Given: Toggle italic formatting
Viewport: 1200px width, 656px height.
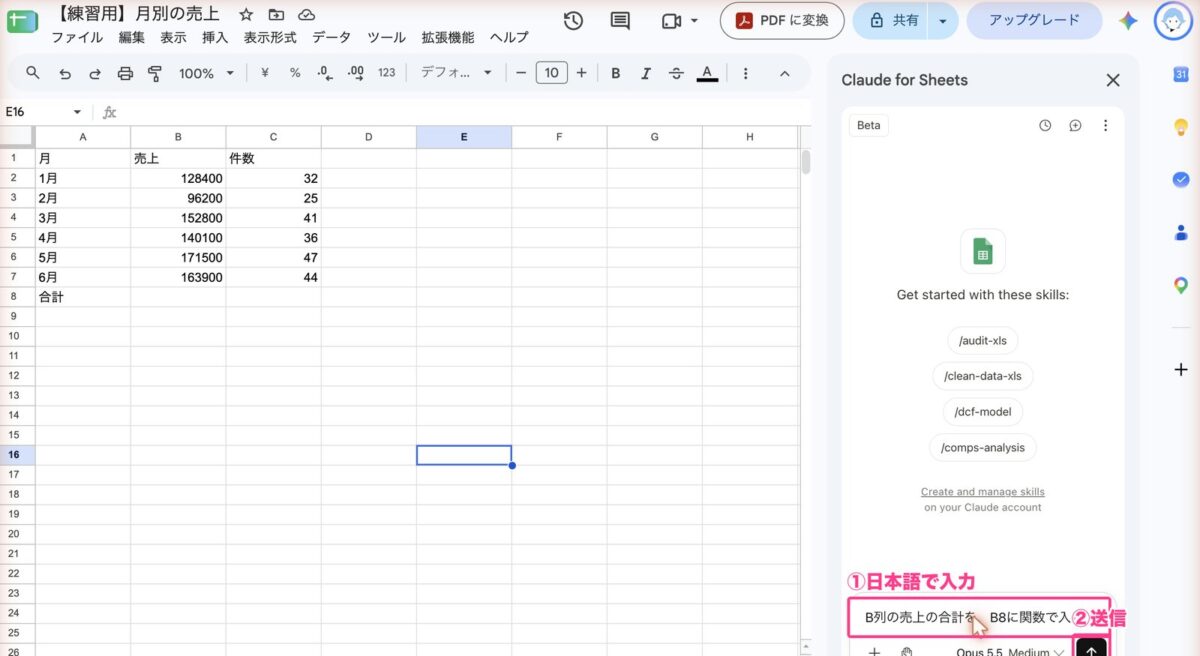Looking at the screenshot, I should click(646, 73).
